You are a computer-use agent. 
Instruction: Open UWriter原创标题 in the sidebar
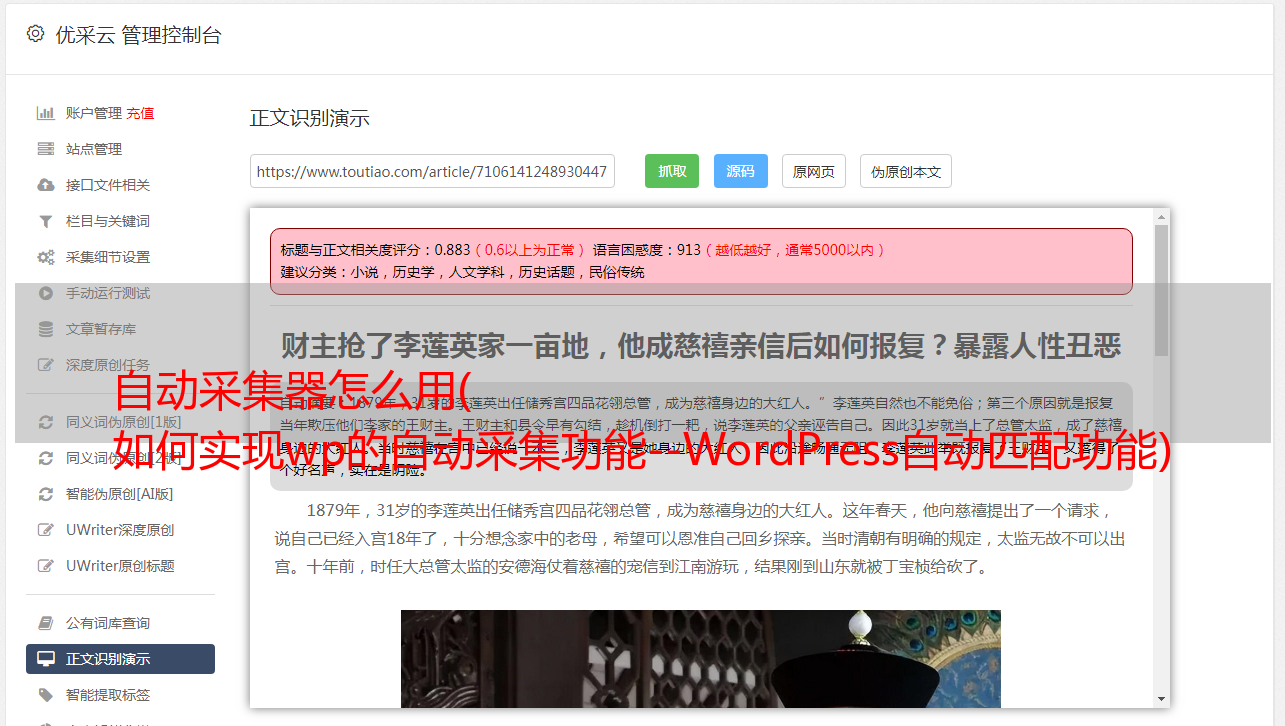point(120,566)
